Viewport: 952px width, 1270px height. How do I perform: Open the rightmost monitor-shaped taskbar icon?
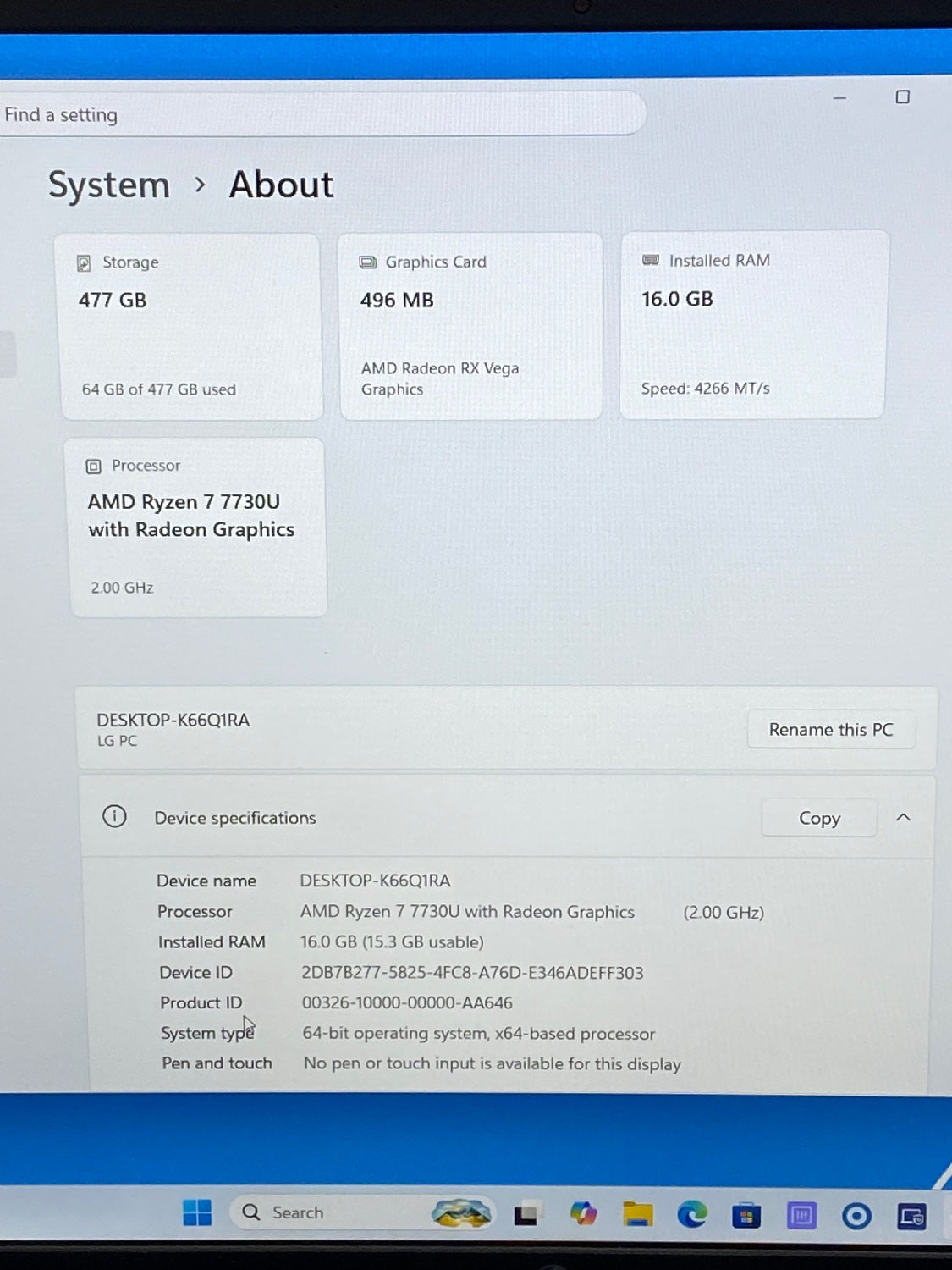pos(911,1217)
